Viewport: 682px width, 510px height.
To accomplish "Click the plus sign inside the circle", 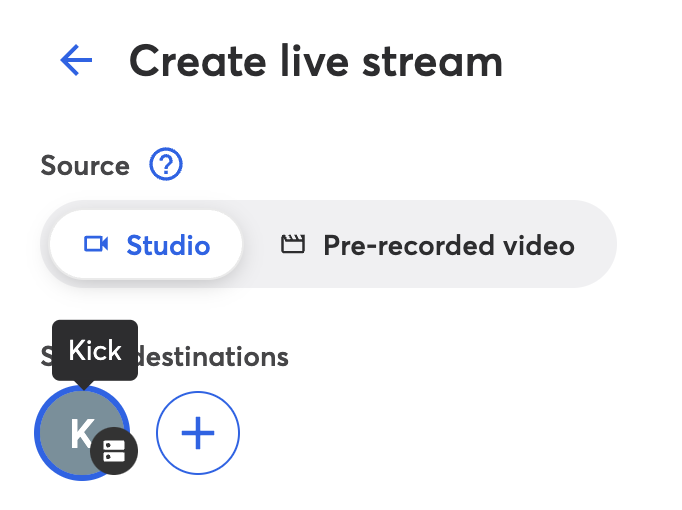I will pyautogui.click(x=198, y=433).
